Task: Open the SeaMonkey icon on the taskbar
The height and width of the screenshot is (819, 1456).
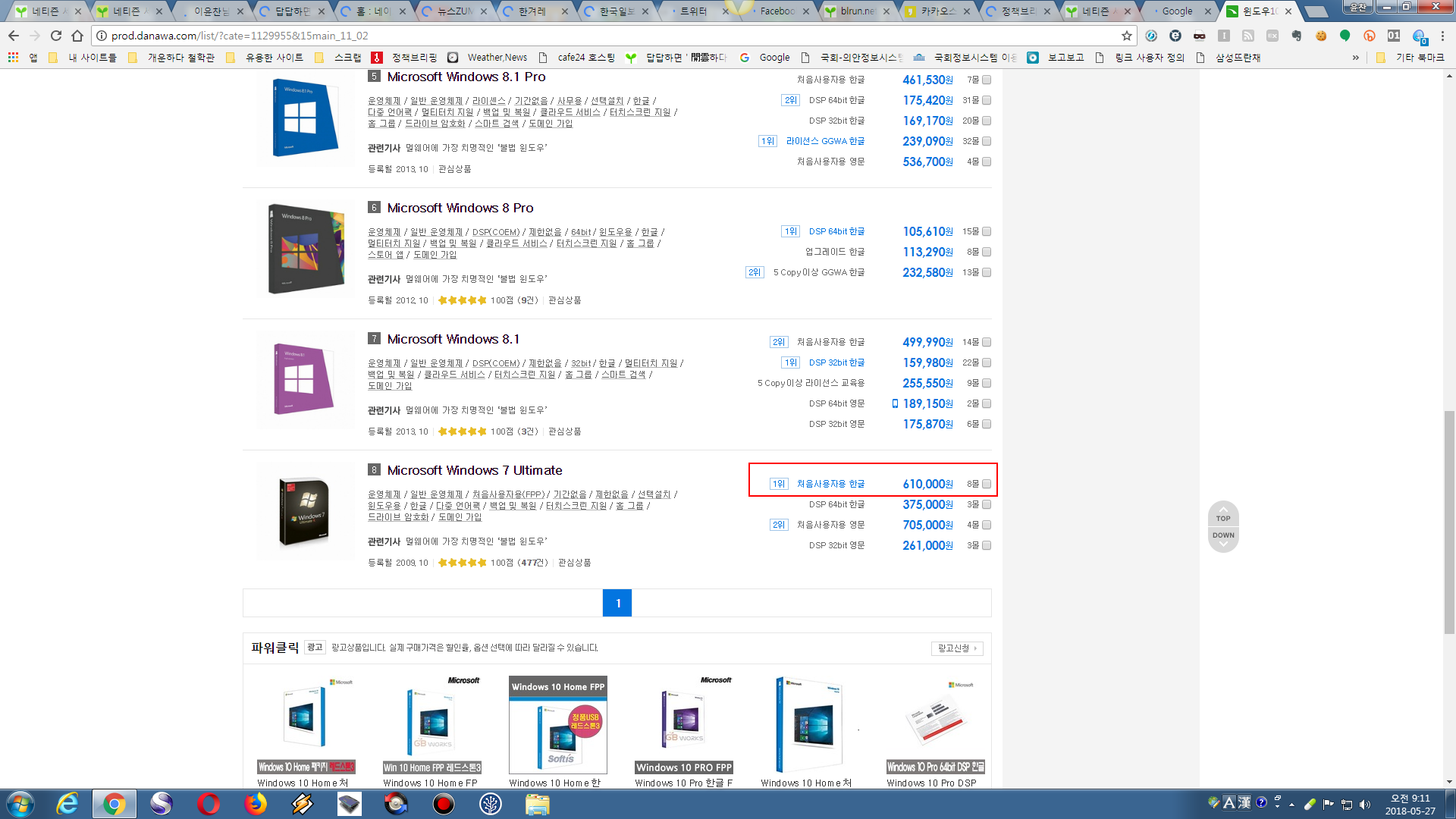Action: pos(161,804)
